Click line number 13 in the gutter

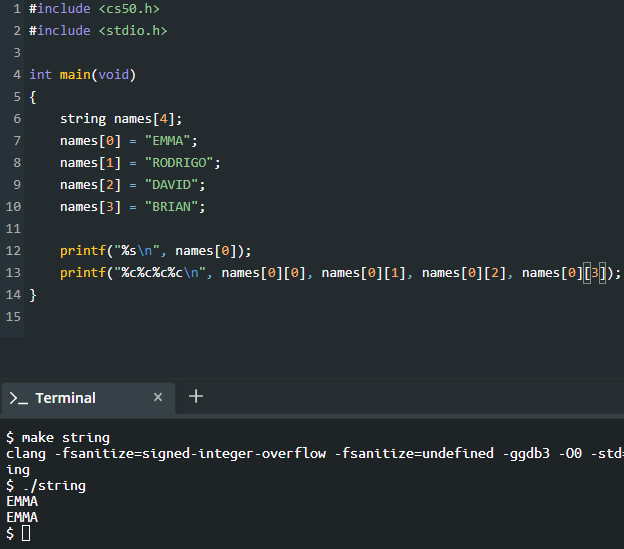click(x=13, y=273)
